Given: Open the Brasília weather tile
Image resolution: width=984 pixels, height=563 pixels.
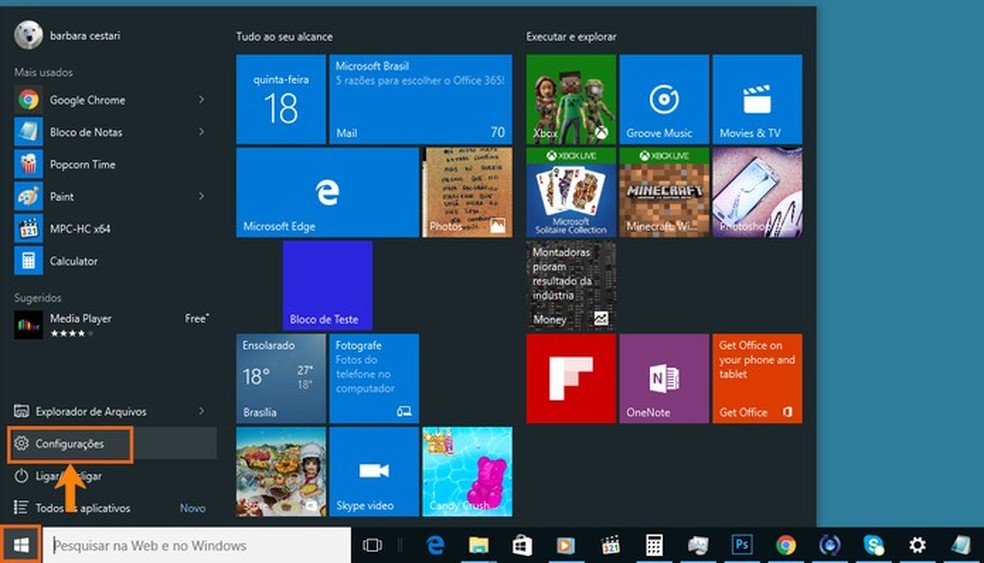Looking at the screenshot, I should pos(281,378).
